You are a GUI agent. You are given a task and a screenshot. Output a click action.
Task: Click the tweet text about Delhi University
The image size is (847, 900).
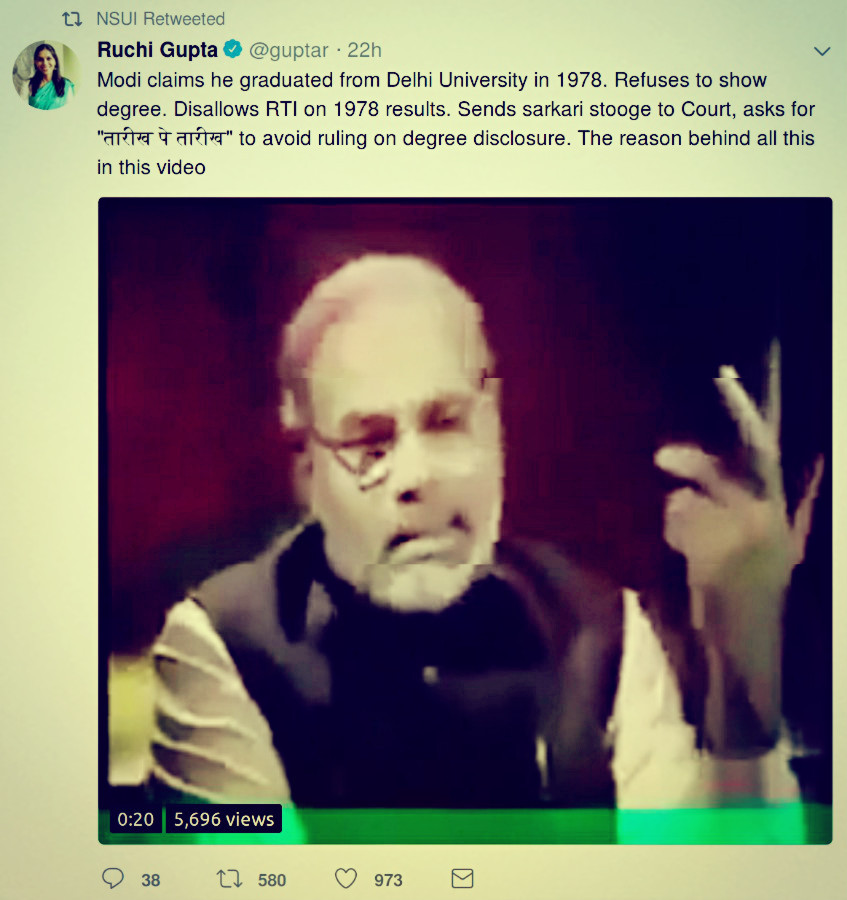click(x=456, y=123)
